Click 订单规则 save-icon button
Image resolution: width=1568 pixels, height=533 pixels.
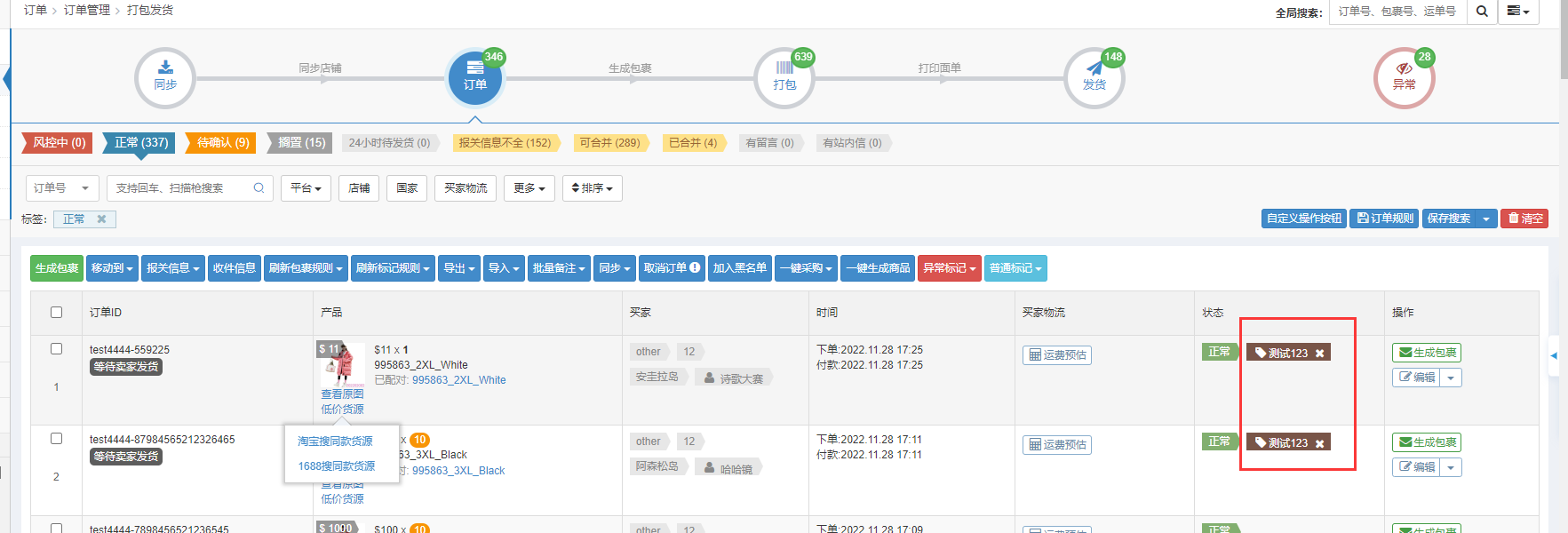[1384, 219]
